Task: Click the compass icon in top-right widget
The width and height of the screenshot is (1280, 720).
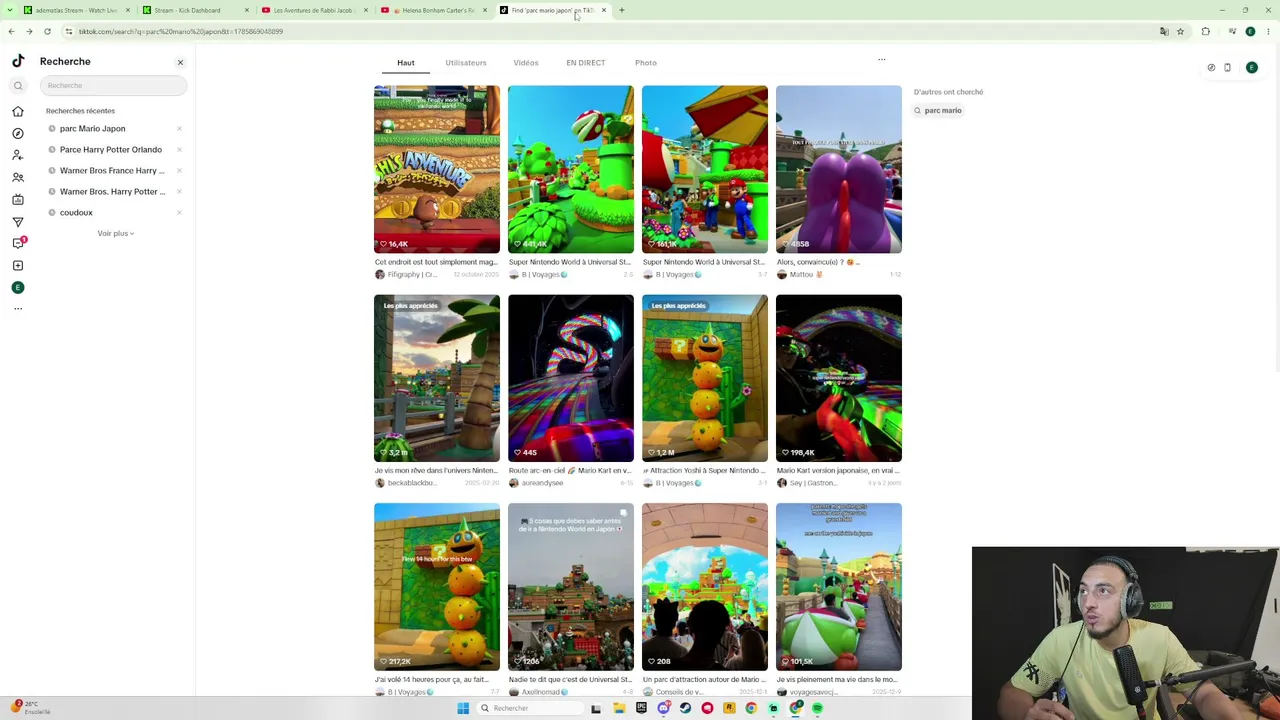Action: 1211,68
